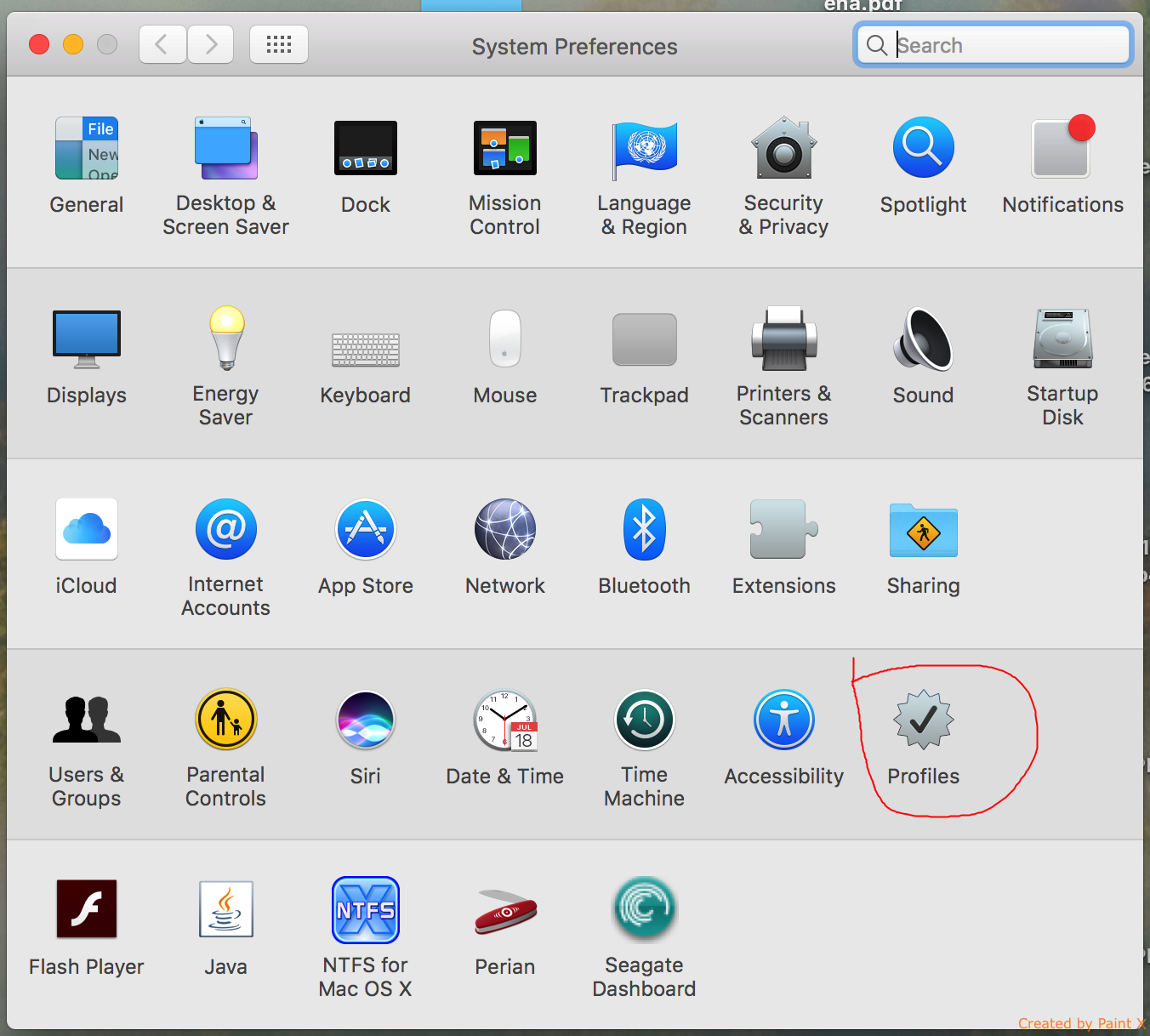1150x1036 pixels.
Task: Click the Back navigation arrow
Action: click(162, 44)
